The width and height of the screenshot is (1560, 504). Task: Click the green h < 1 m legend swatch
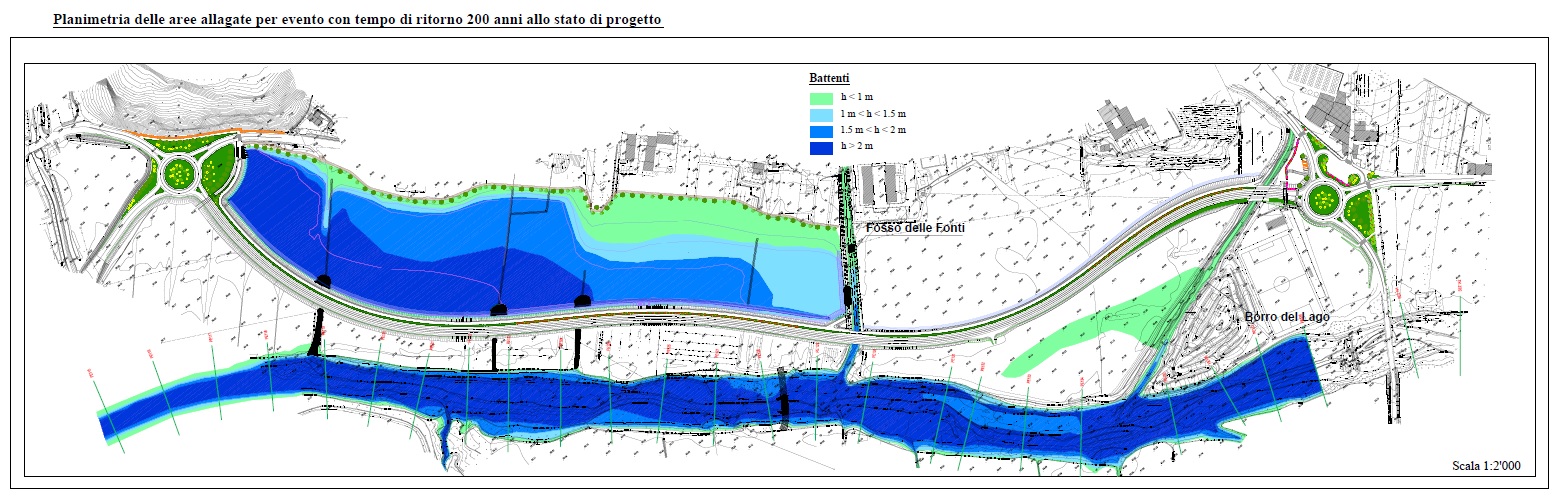[x=820, y=98]
